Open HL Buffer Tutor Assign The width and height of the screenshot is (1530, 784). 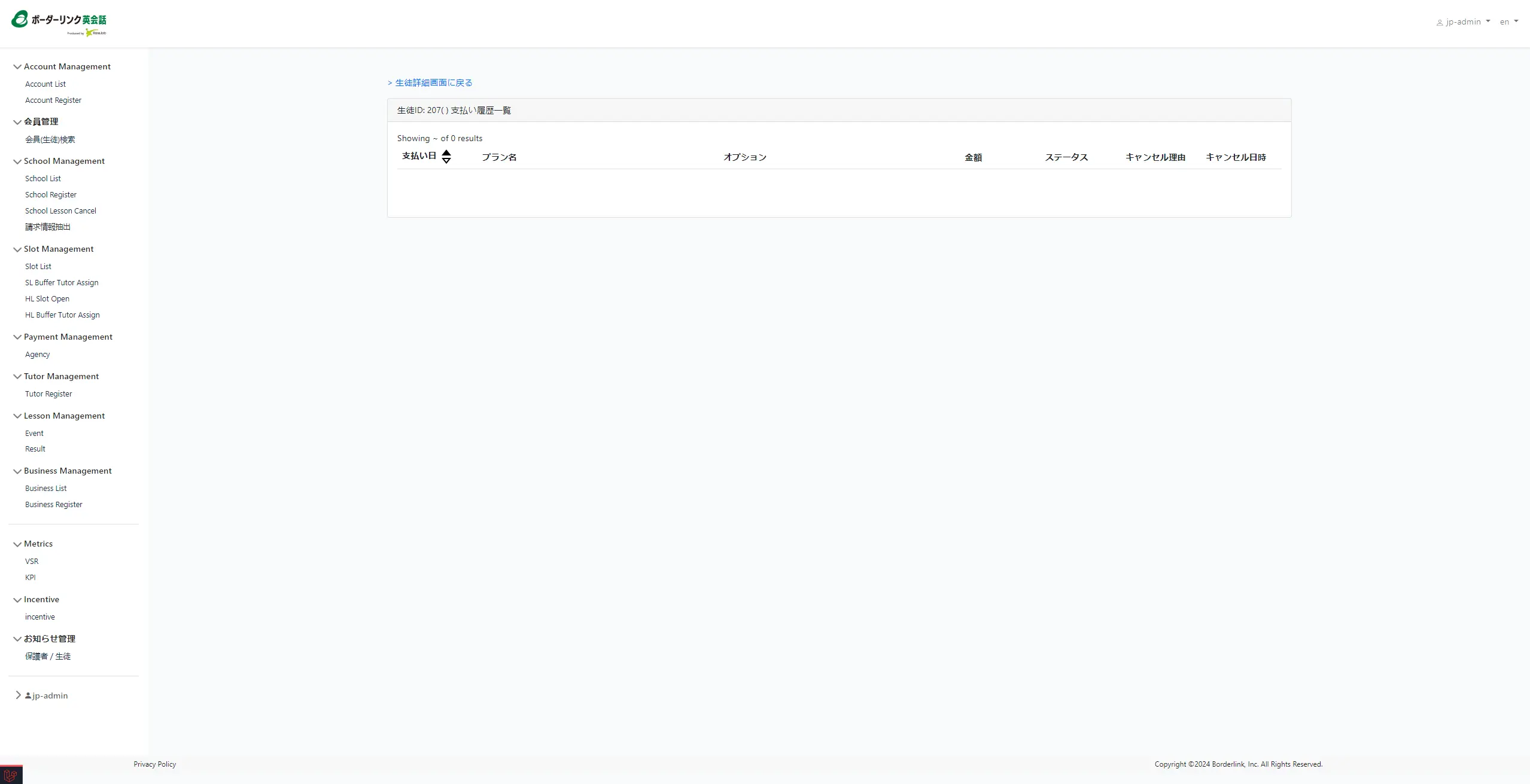(x=62, y=315)
